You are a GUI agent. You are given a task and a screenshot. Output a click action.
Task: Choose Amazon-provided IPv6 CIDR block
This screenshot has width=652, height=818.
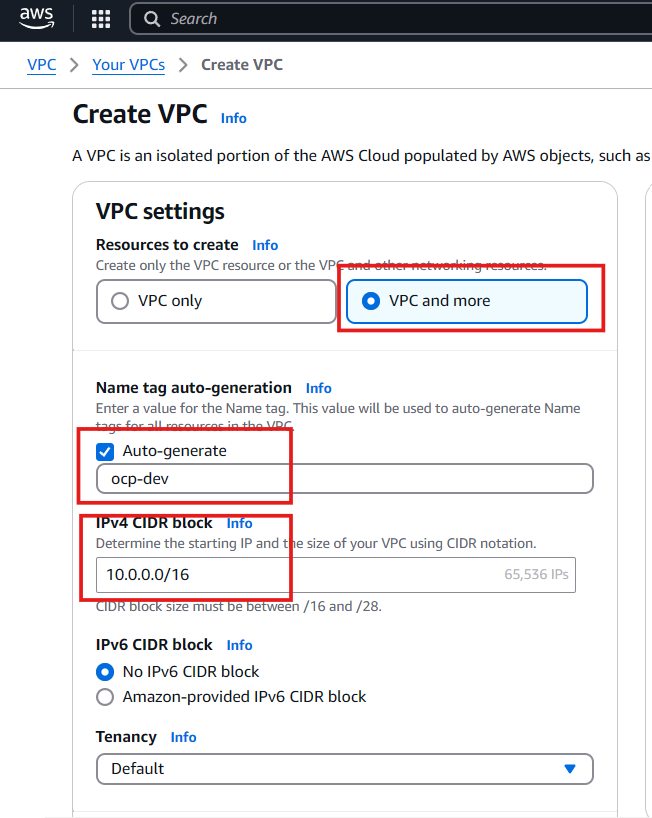click(x=105, y=697)
